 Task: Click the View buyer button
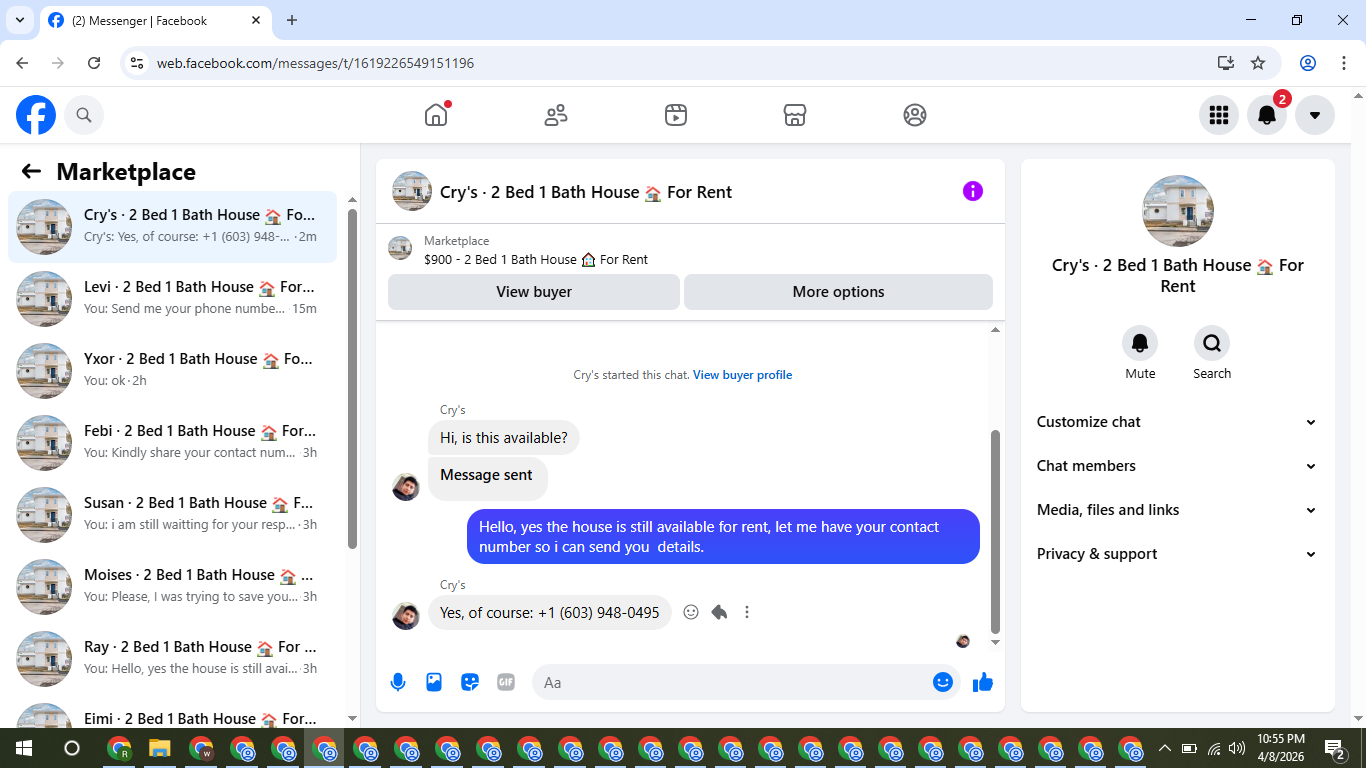(534, 292)
